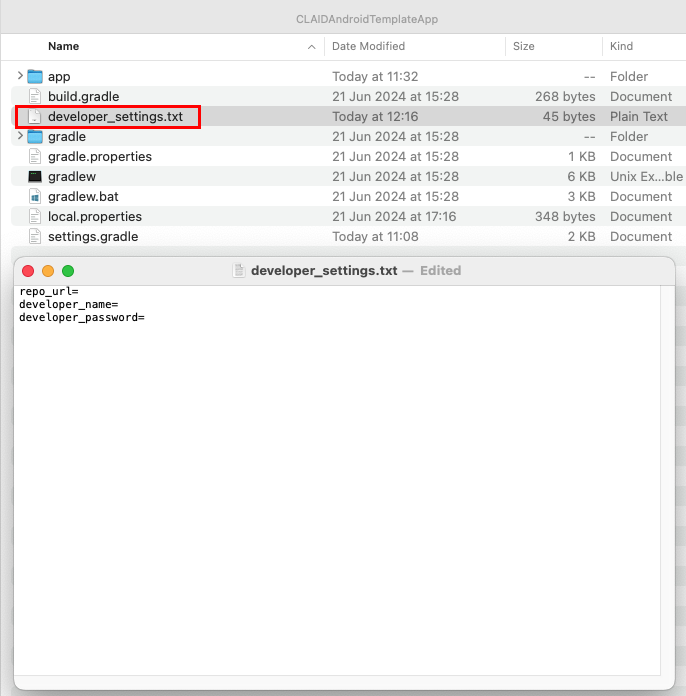Select the local.properties file name

tap(95, 216)
